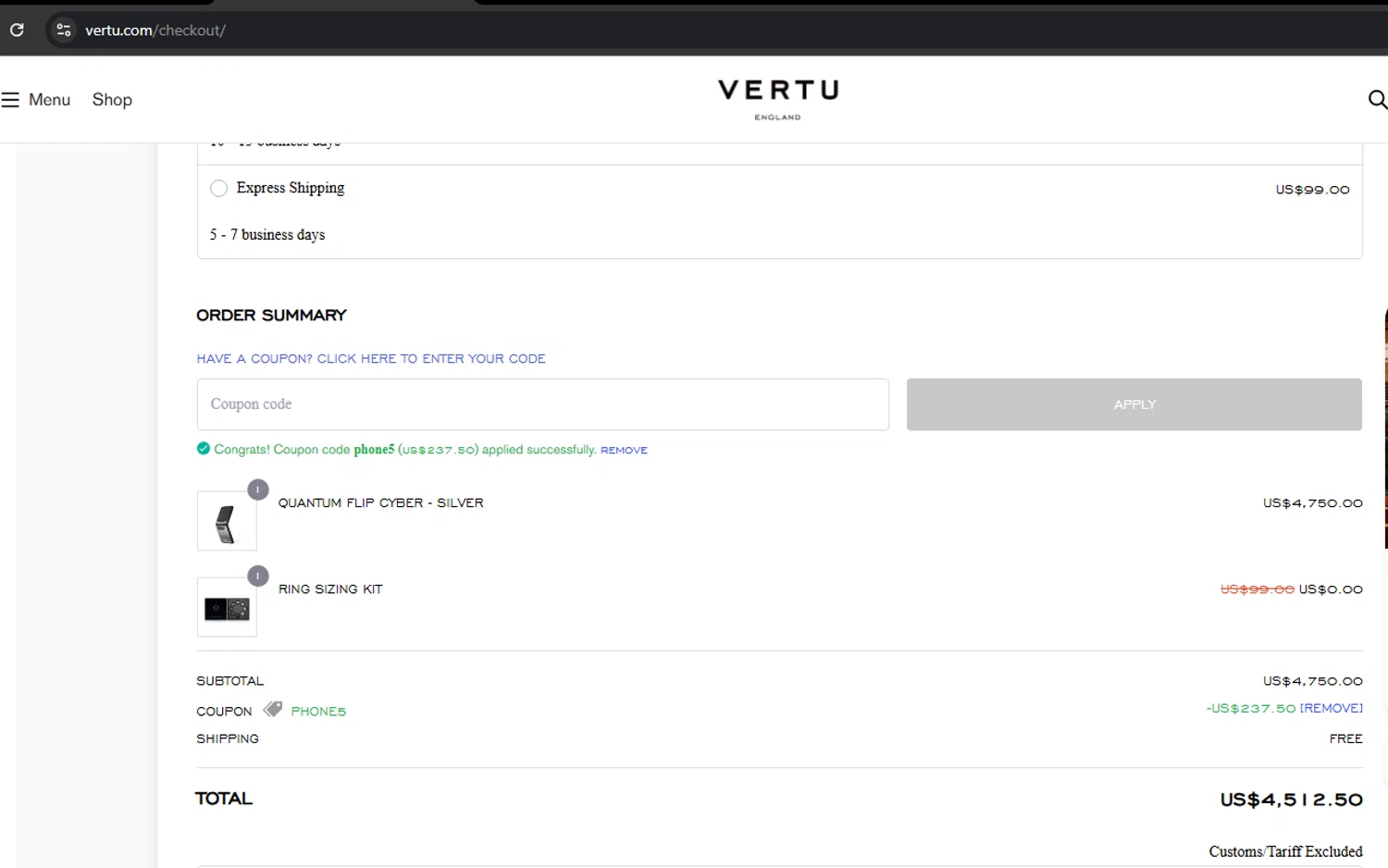Click RING SIZING KIT product name
The height and width of the screenshot is (868, 1388).
[330, 589]
